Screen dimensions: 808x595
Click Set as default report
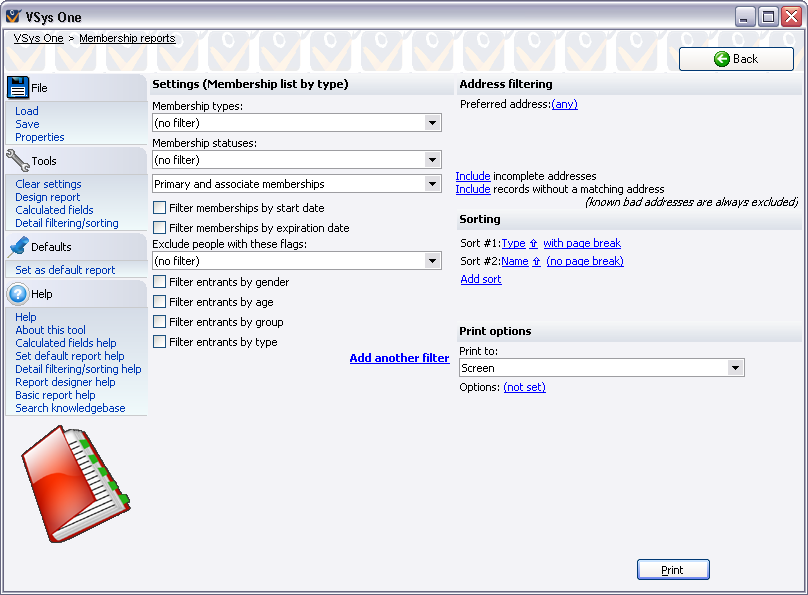65,270
